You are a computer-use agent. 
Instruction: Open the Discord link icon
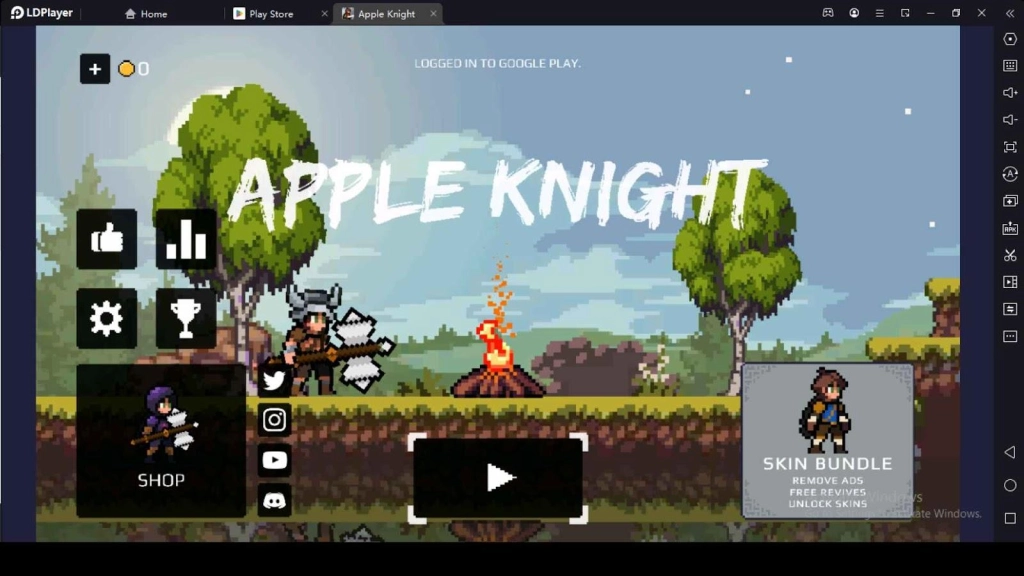tap(274, 500)
